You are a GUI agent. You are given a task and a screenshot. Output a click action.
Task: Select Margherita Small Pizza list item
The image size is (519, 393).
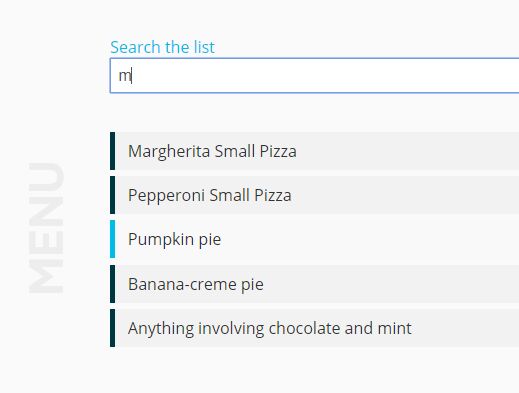click(314, 151)
